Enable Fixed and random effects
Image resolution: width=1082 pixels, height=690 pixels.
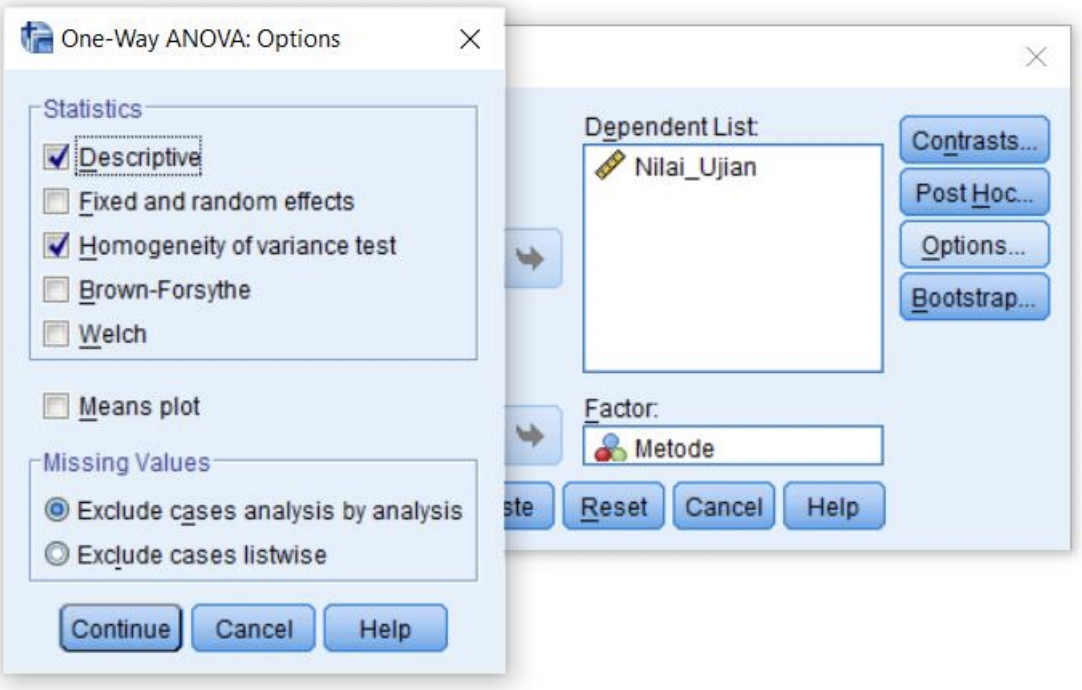pos(56,201)
